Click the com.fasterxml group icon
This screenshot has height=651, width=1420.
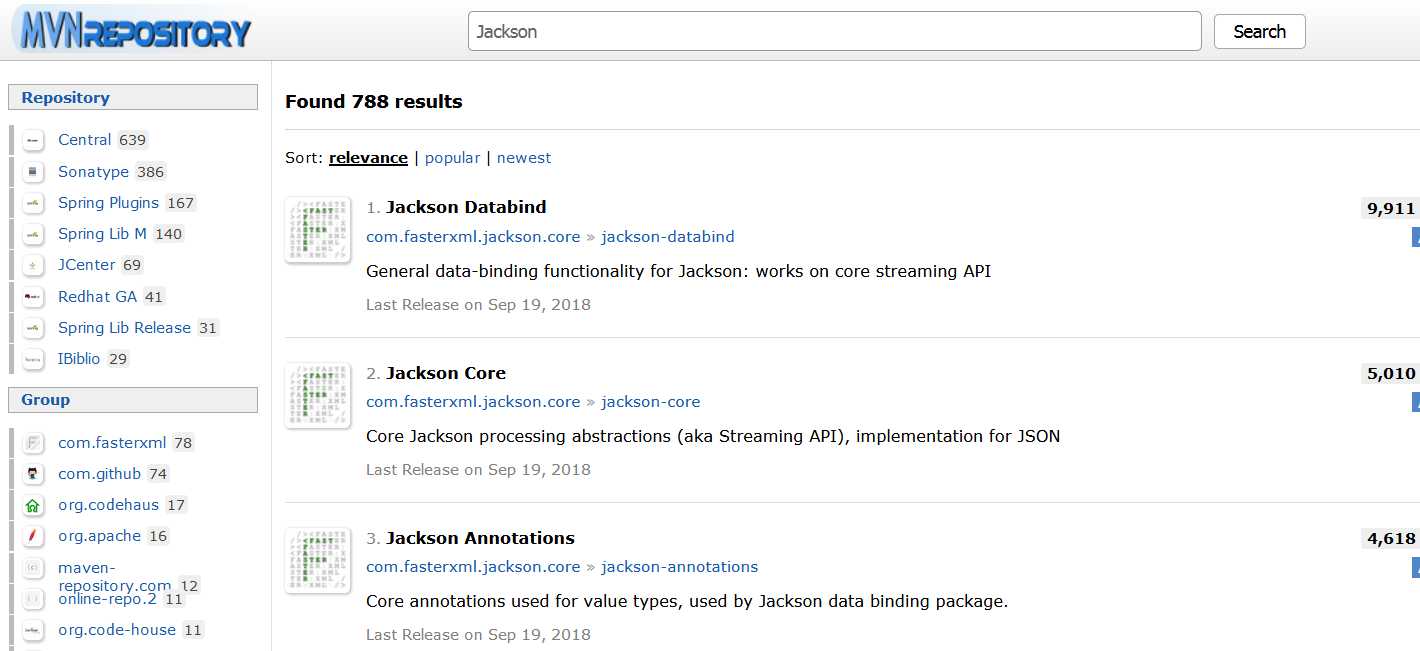(x=33, y=443)
